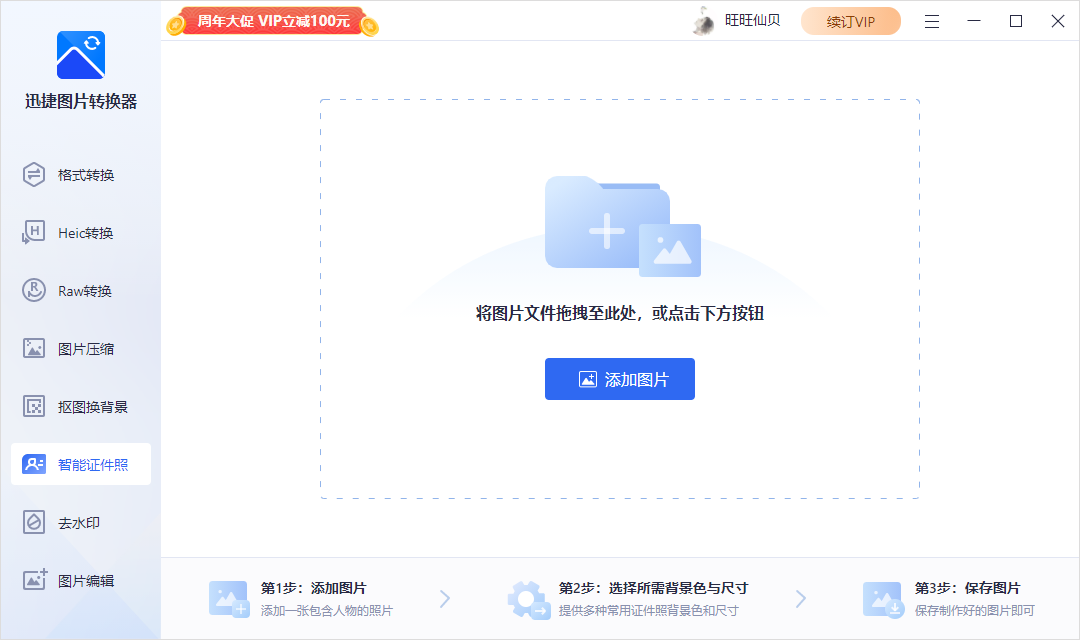Click the 迅捷图片转换器 app logo
This screenshot has width=1080, height=640.
[x=80, y=55]
